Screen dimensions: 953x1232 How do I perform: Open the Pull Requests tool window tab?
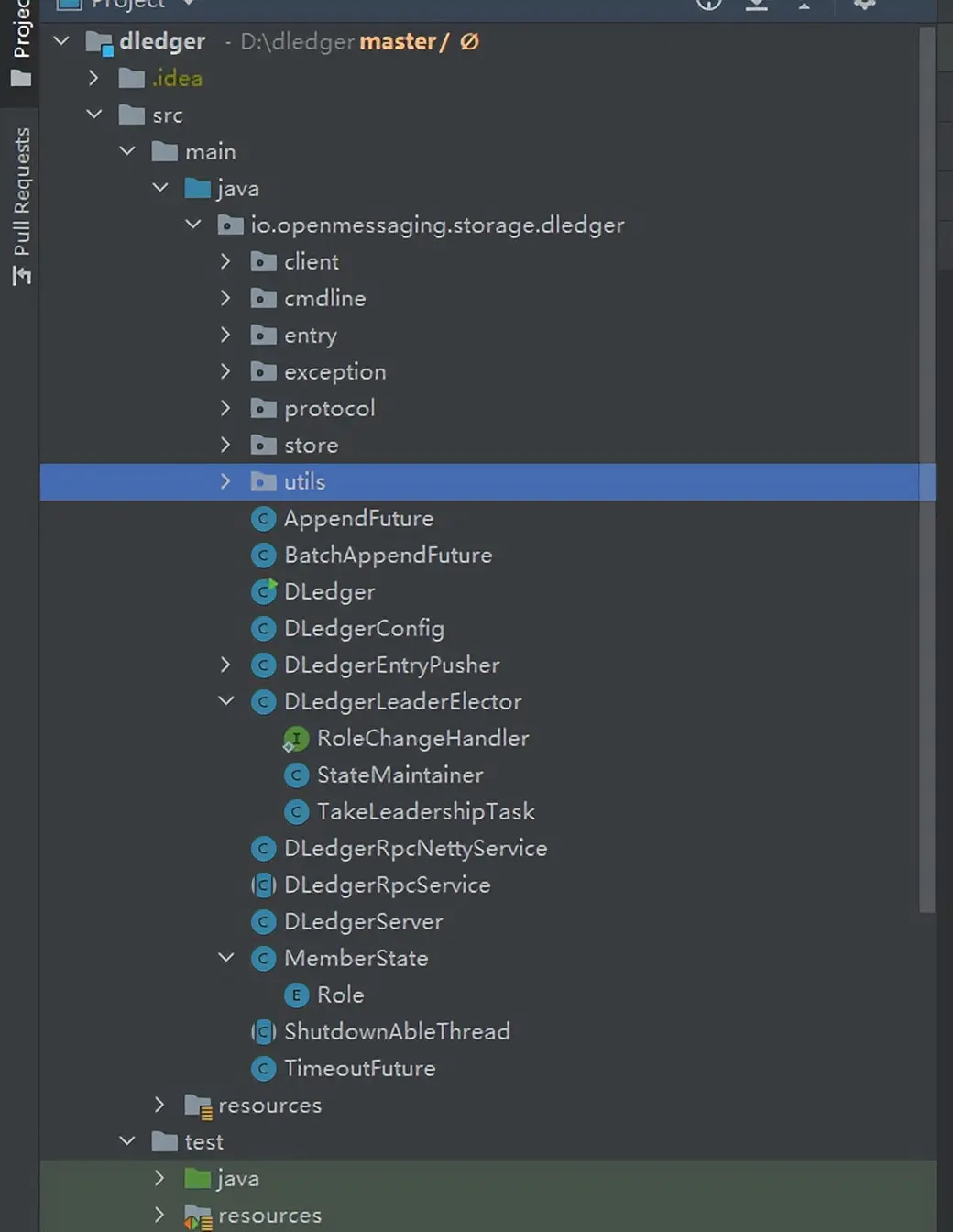[x=20, y=205]
